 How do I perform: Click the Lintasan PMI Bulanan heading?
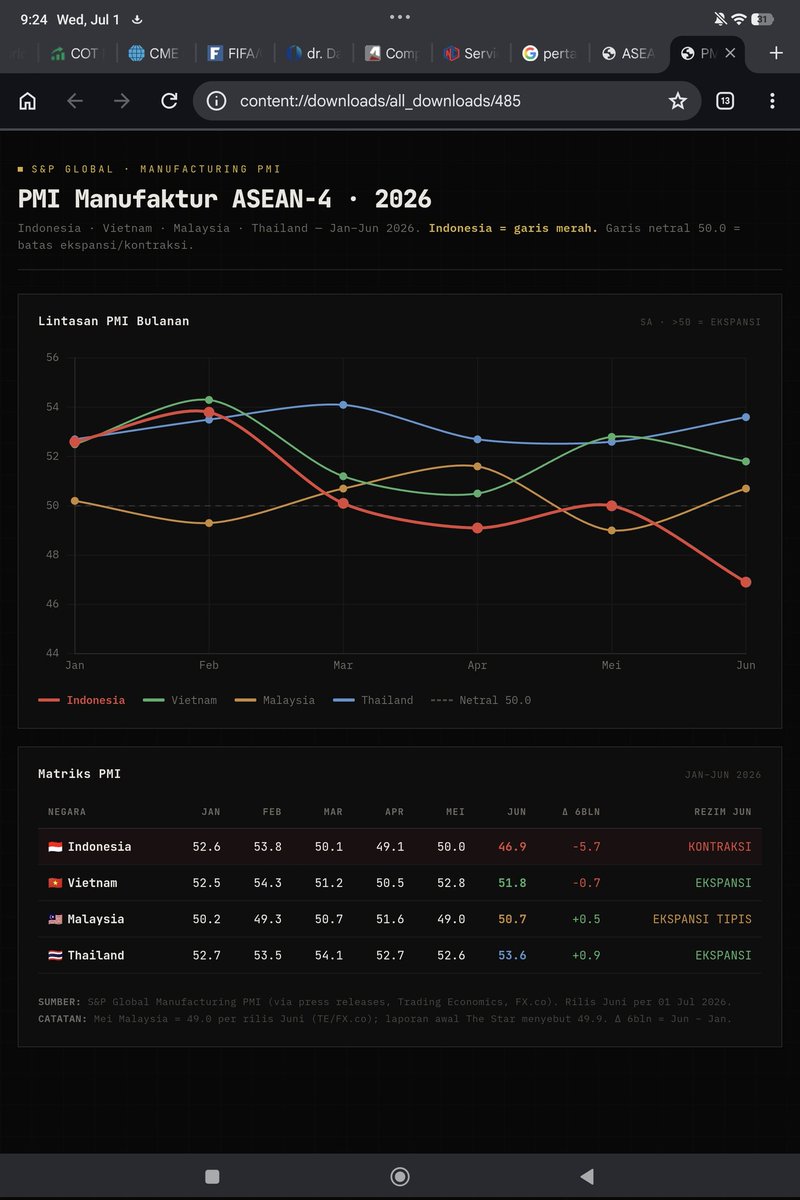tap(113, 321)
